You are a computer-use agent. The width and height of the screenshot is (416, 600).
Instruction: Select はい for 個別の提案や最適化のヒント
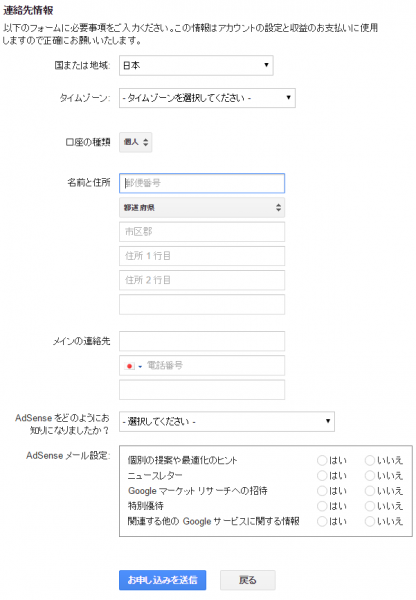point(322,460)
